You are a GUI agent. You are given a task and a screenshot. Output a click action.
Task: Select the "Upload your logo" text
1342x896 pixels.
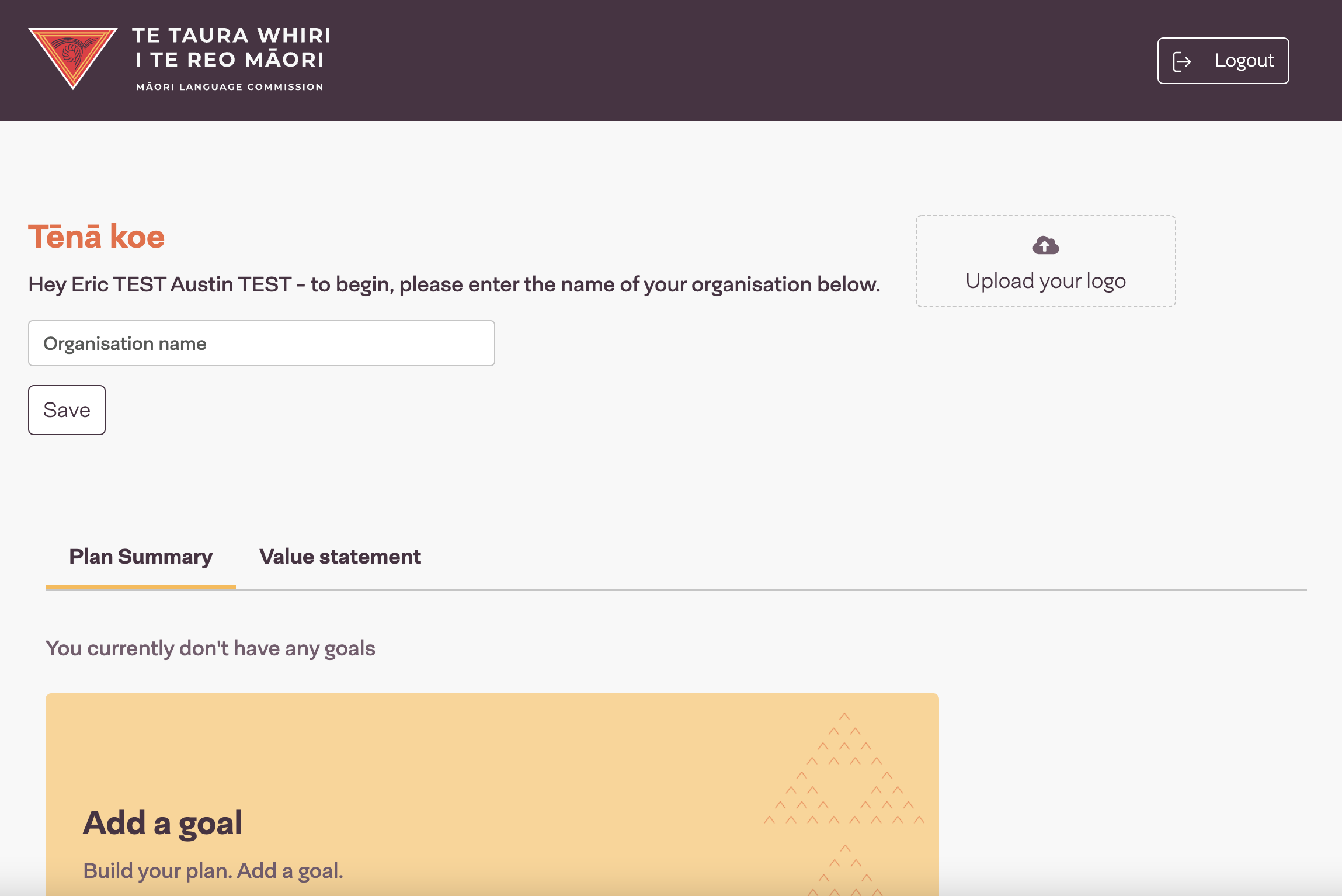tap(1045, 282)
